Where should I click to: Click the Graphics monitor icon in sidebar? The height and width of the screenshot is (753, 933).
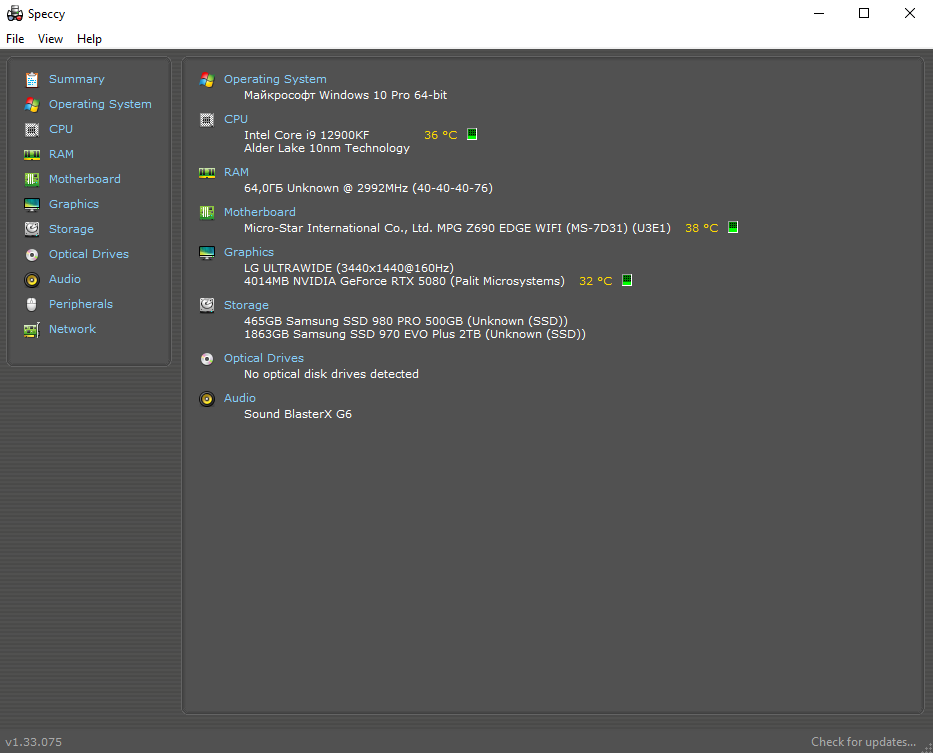pyautogui.click(x=32, y=205)
